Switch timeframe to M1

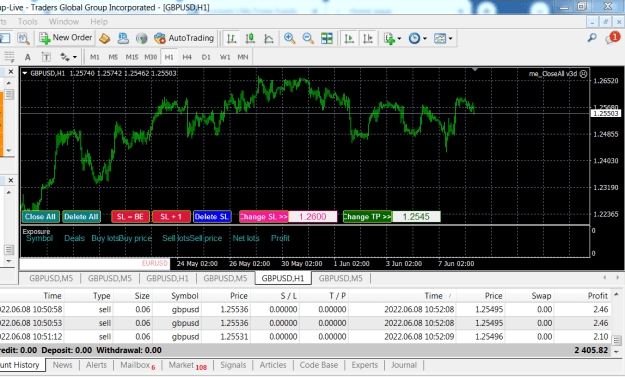94,57
